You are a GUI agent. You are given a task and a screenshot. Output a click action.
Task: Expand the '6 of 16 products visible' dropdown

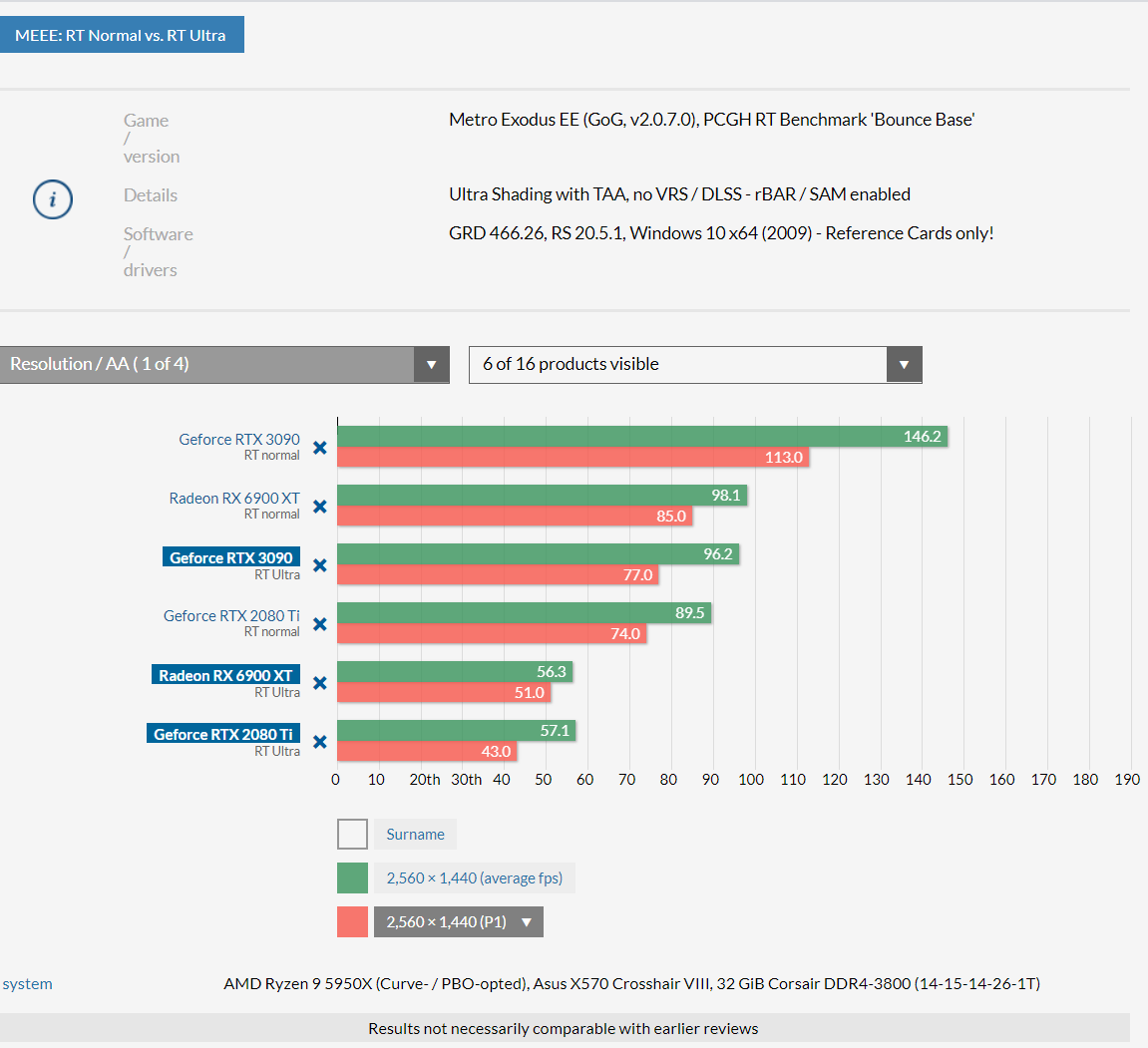[695, 365]
